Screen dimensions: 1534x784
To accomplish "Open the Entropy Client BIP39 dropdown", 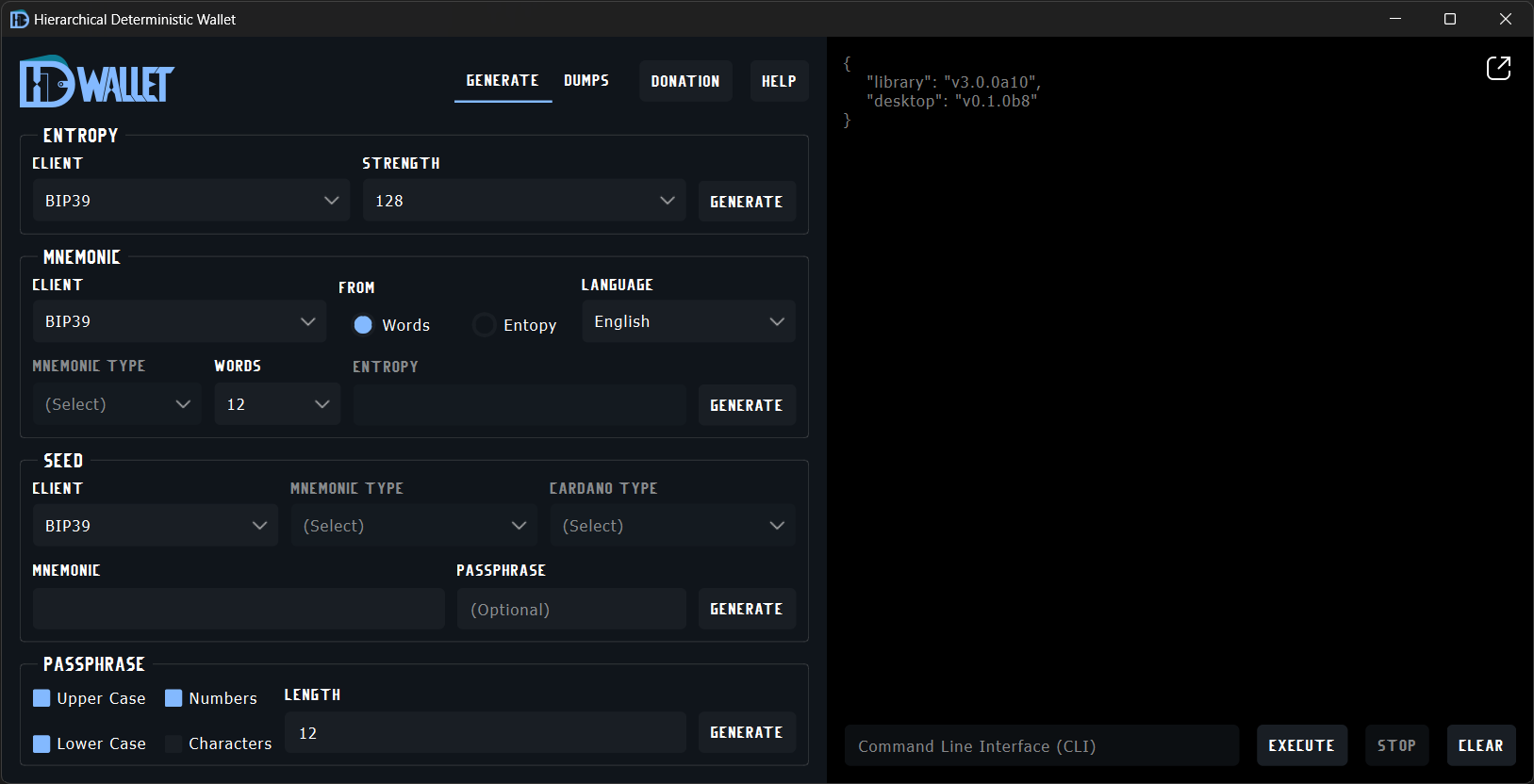I will point(191,201).
